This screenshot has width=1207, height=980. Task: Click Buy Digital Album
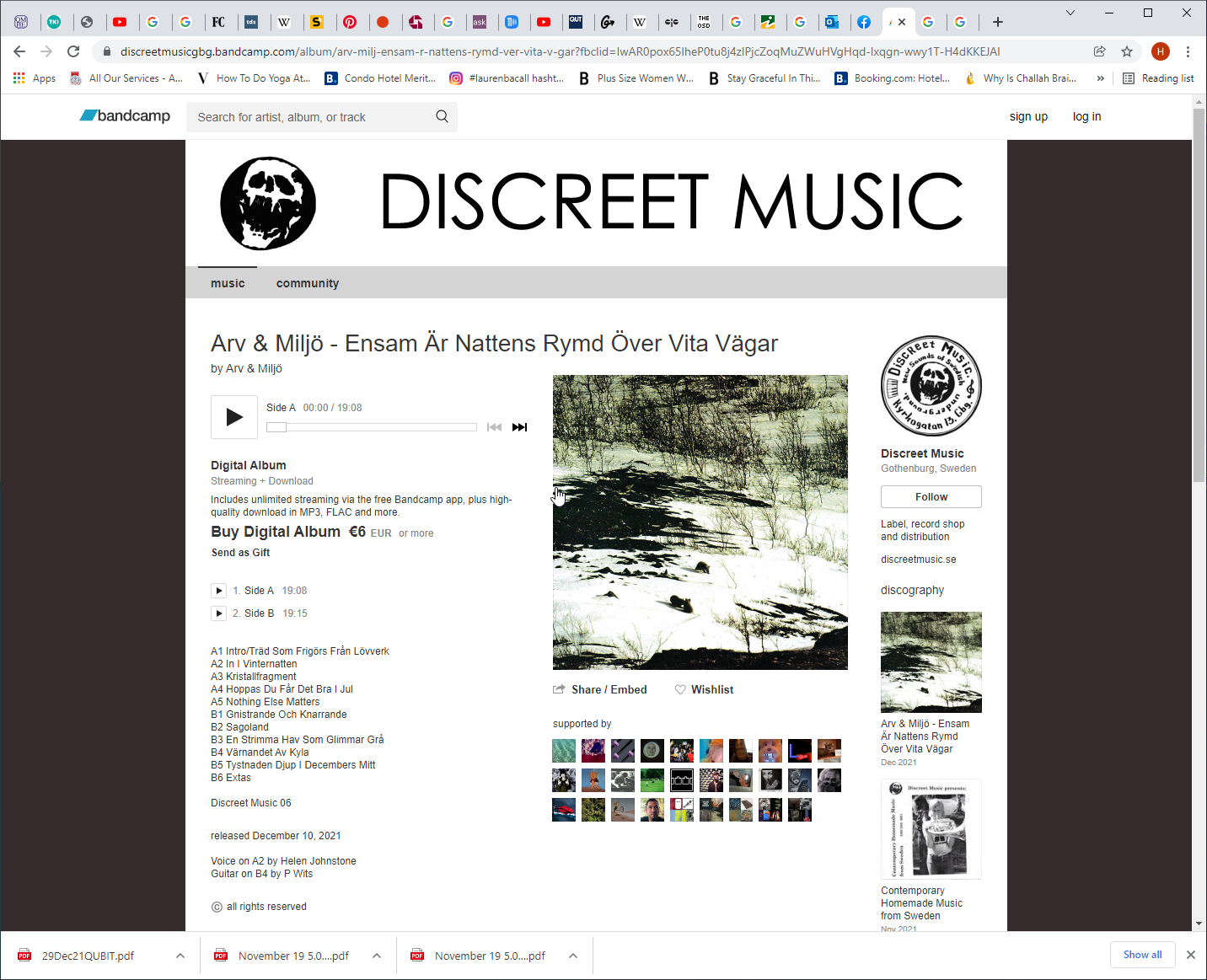[276, 532]
